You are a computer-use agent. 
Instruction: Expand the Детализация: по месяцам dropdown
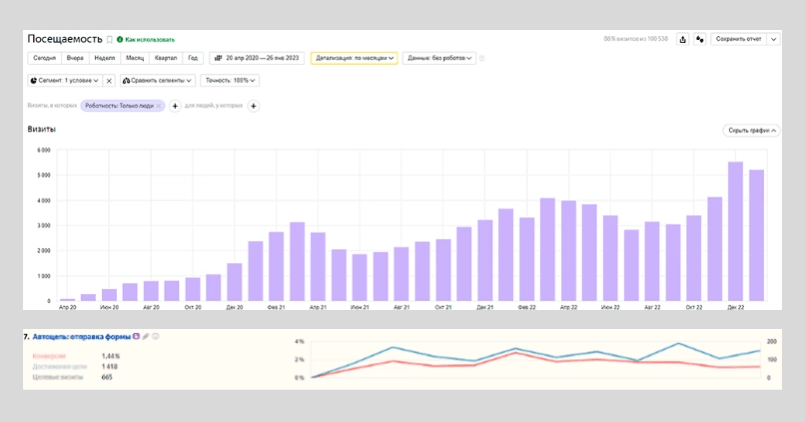pyautogui.click(x=354, y=58)
